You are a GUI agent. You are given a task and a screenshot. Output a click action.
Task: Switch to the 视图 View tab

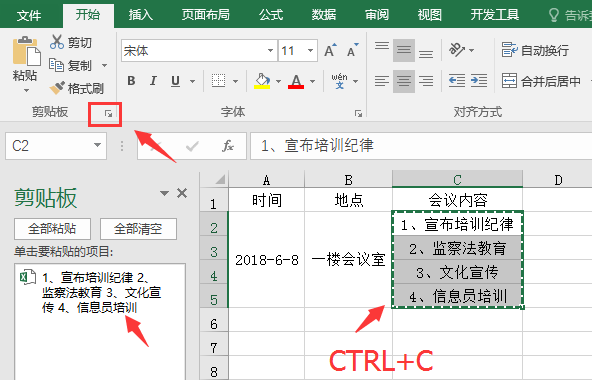pyautogui.click(x=430, y=15)
